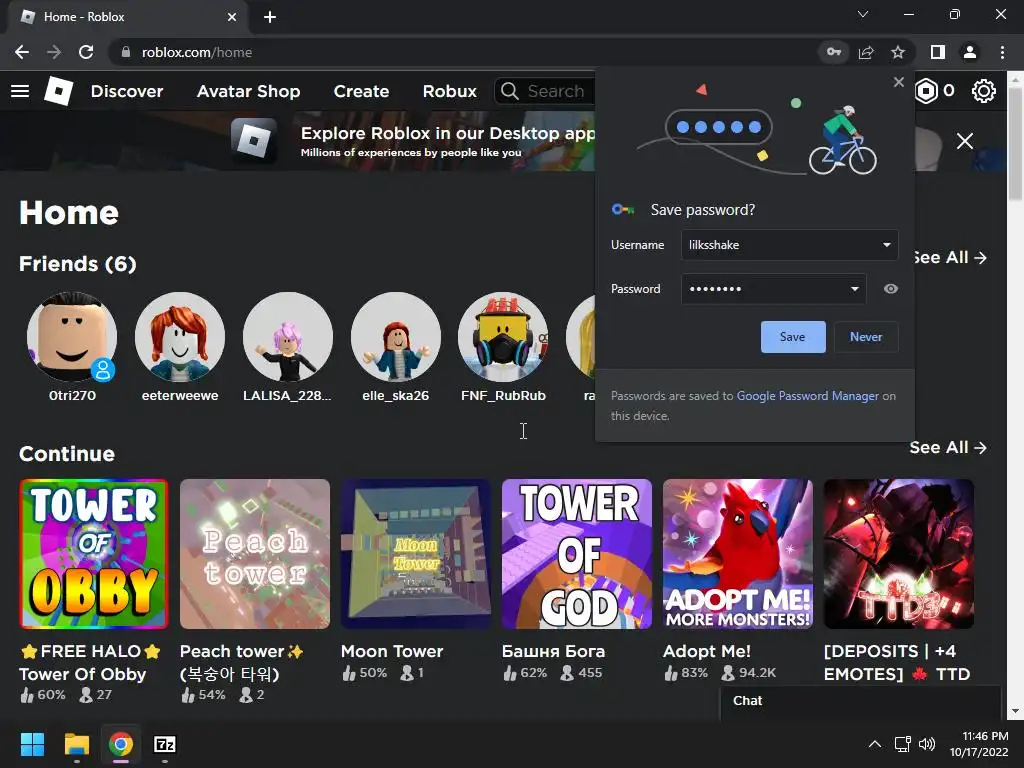The width and height of the screenshot is (1024, 768).
Task: Open taskbar clock and date
Action: (x=979, y=744)
